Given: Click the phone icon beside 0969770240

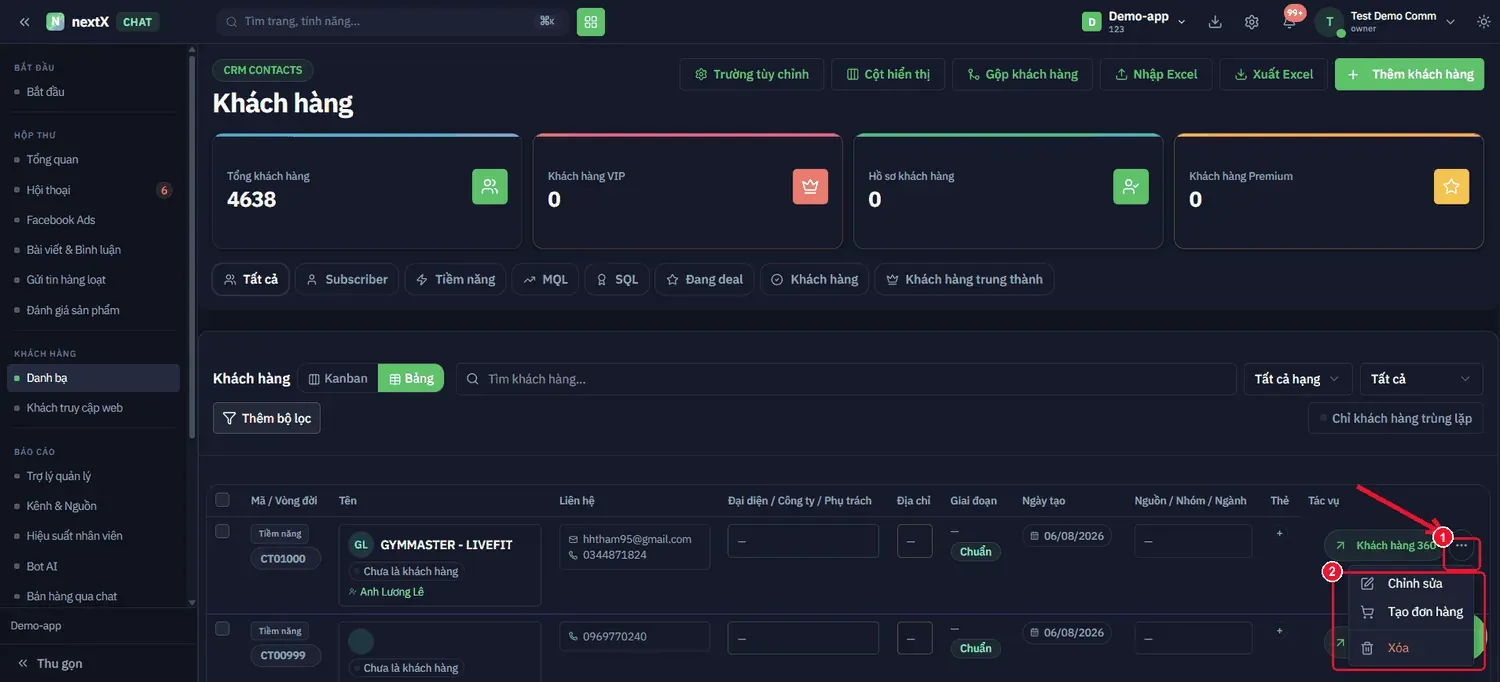Looking at the screenshot, I should click(573, 636).
